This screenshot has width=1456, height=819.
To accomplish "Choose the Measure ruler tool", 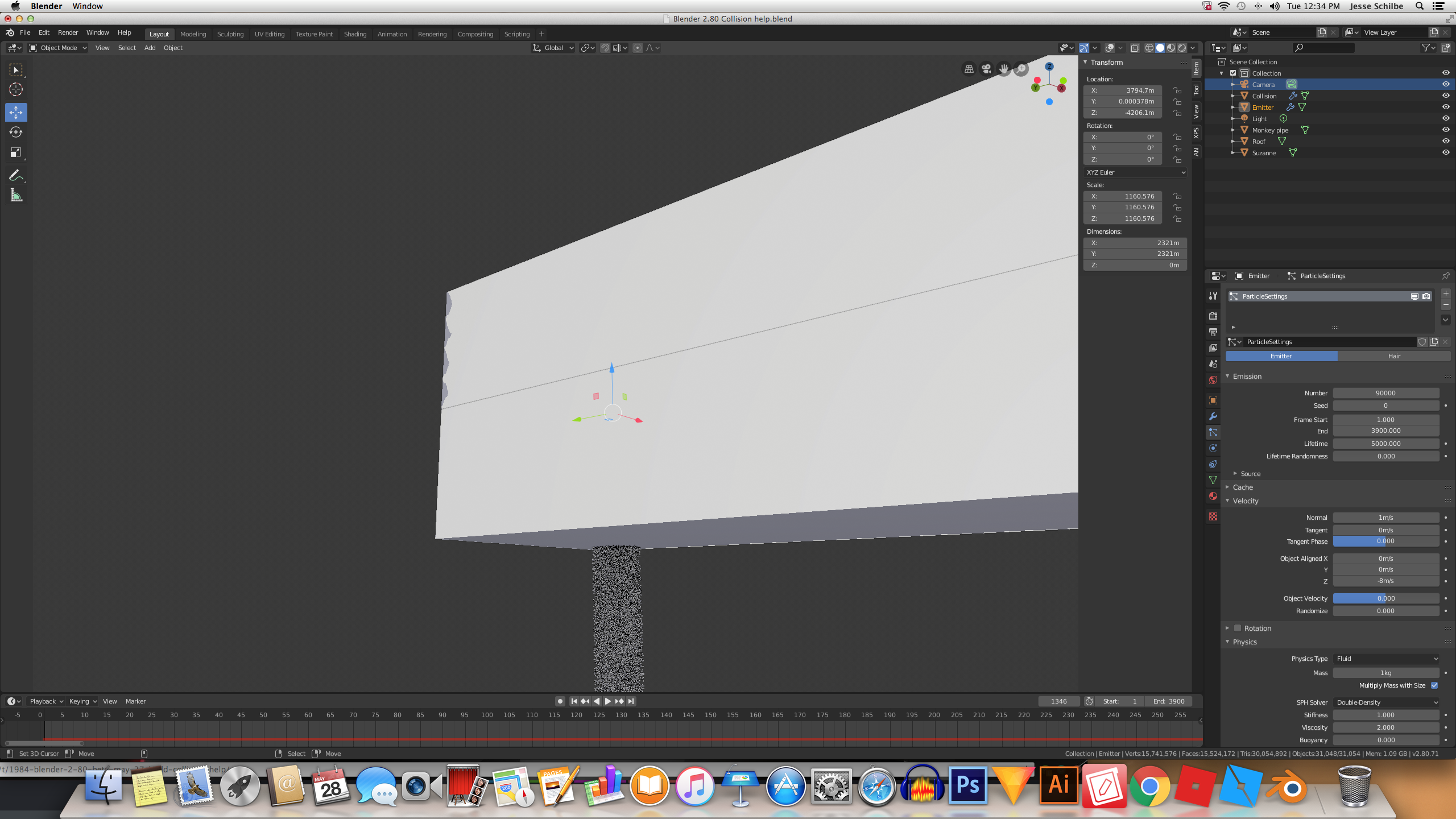I will [x=16, y=196].
